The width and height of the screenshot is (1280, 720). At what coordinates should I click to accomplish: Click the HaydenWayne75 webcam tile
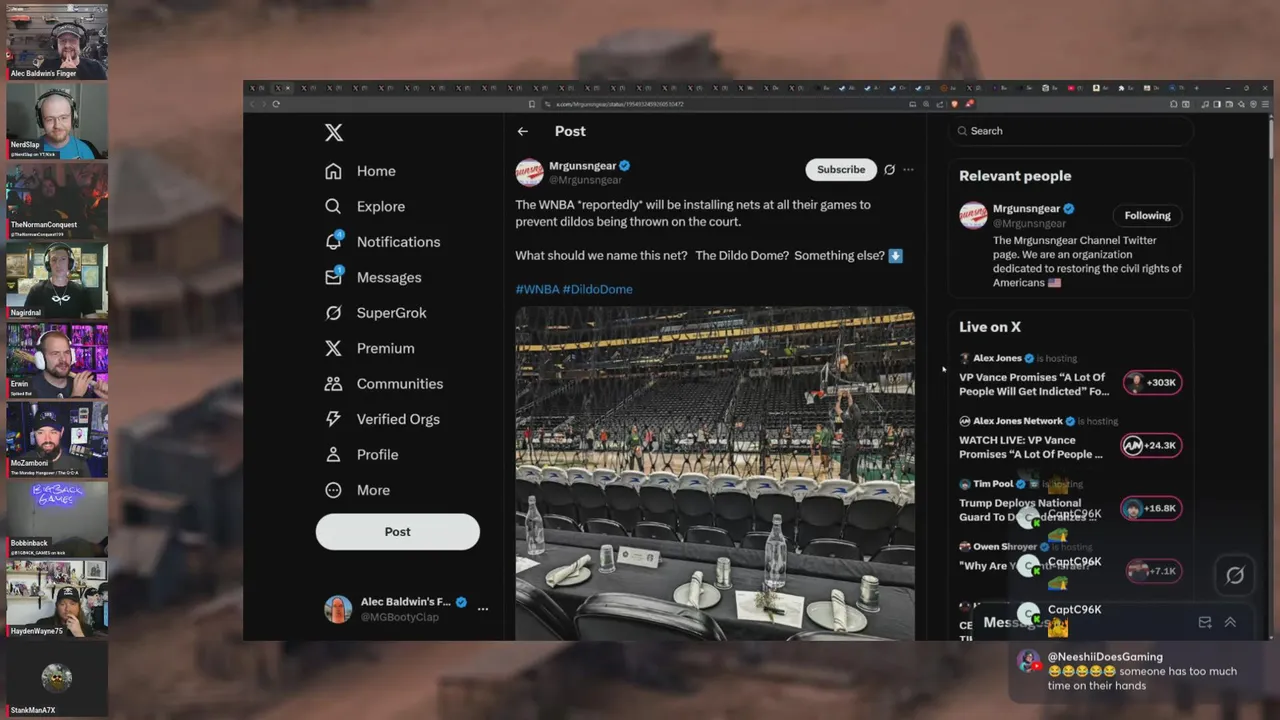pyautogui.click(x=57, y=601)
